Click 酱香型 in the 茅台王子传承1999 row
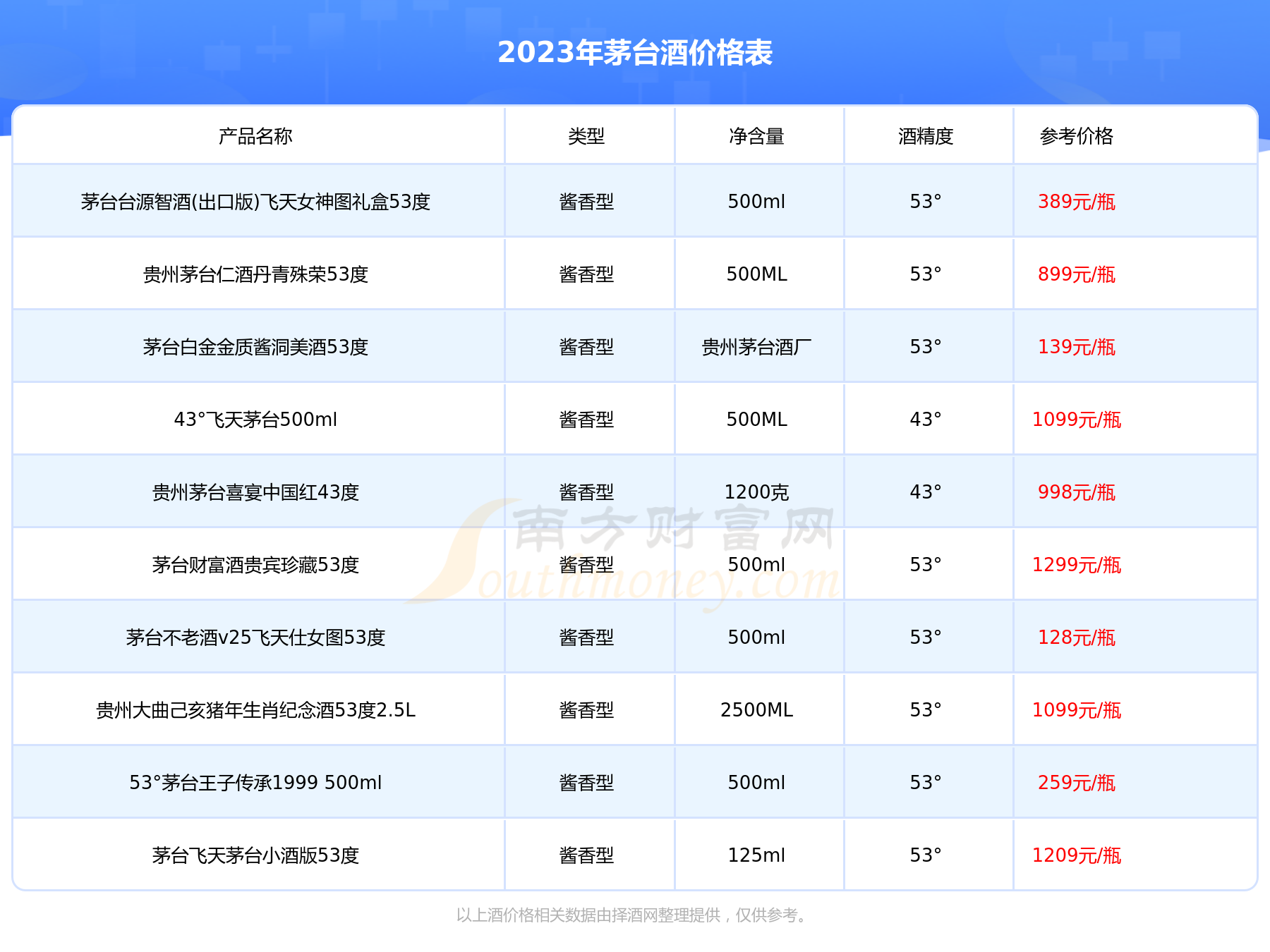 [586, 783]
